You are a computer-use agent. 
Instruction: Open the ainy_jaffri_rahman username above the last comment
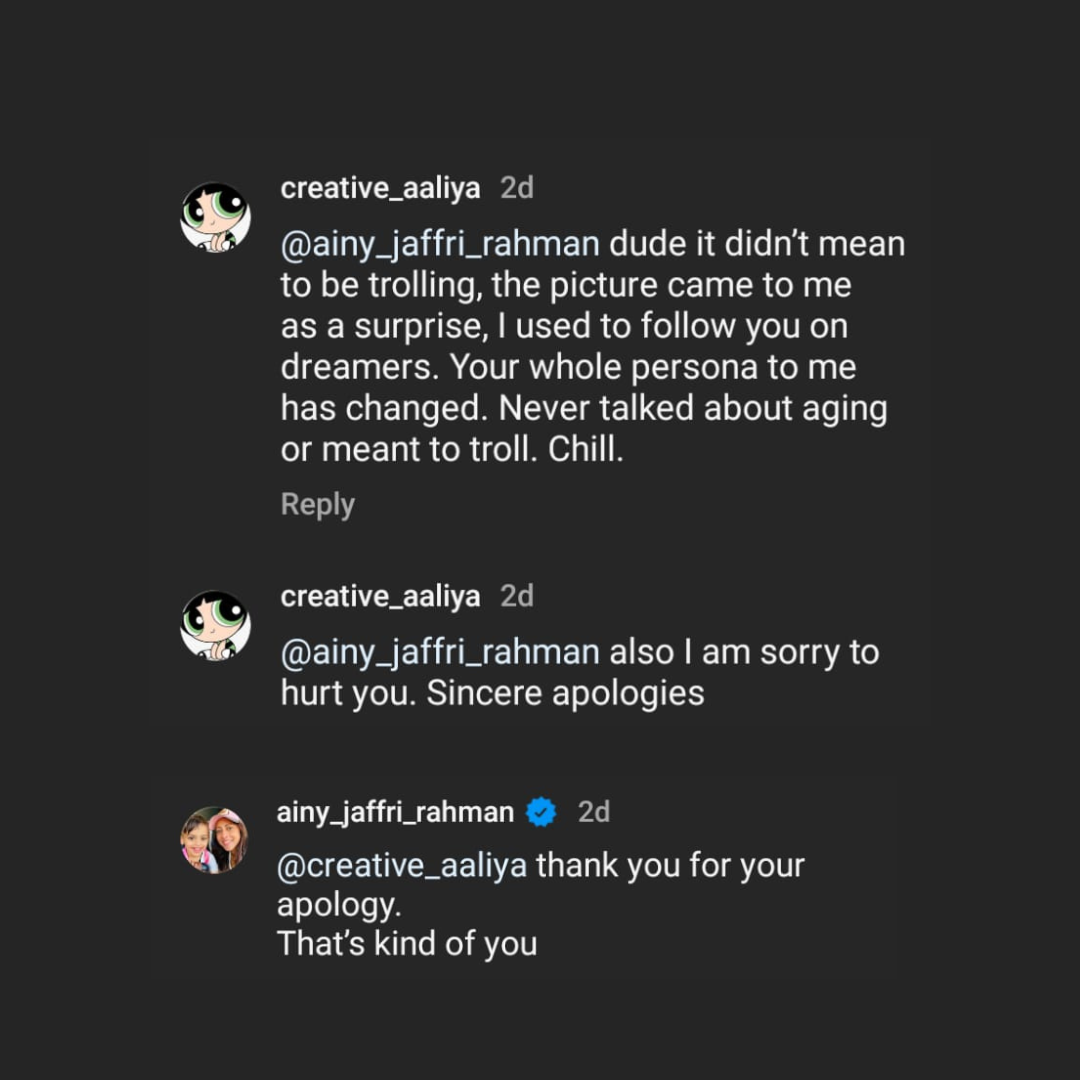point(395,812)
